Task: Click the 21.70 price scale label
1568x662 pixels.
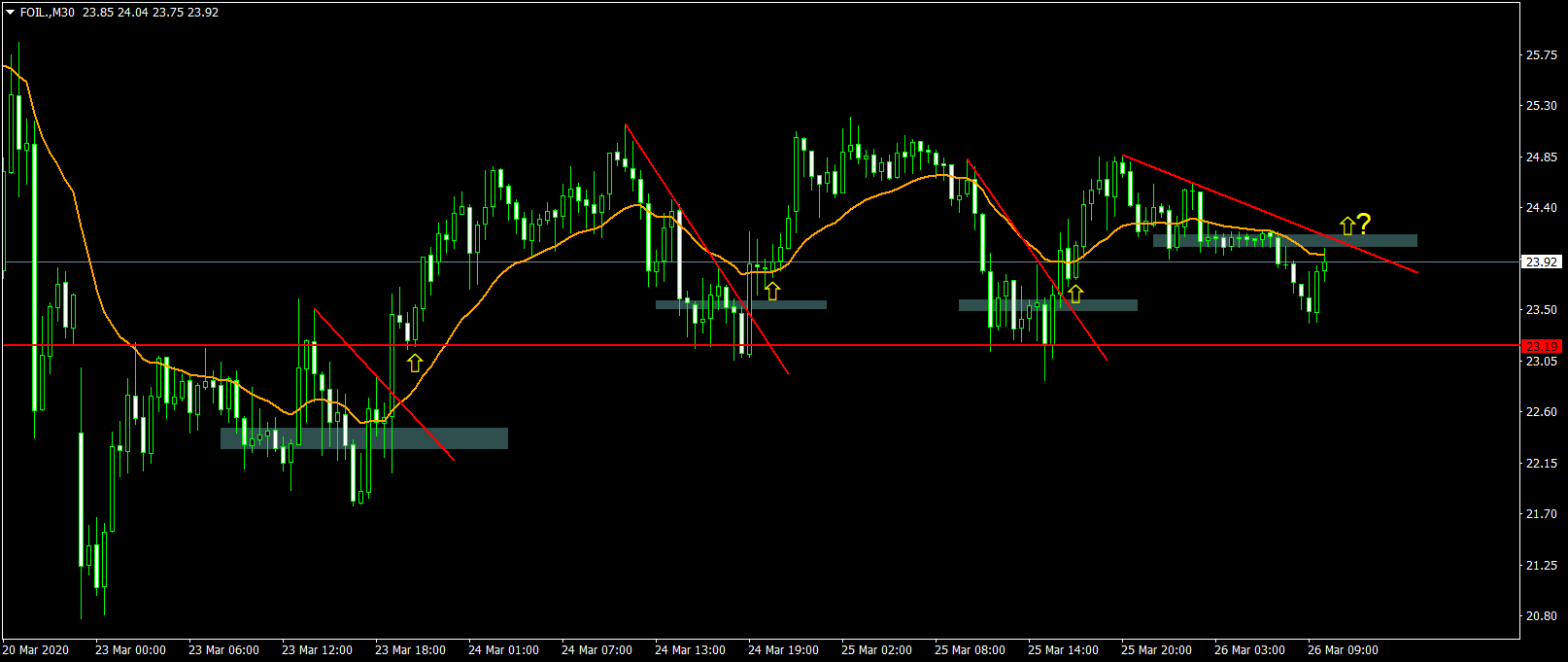Action: pyautogui.click(x=1542, y=514)
